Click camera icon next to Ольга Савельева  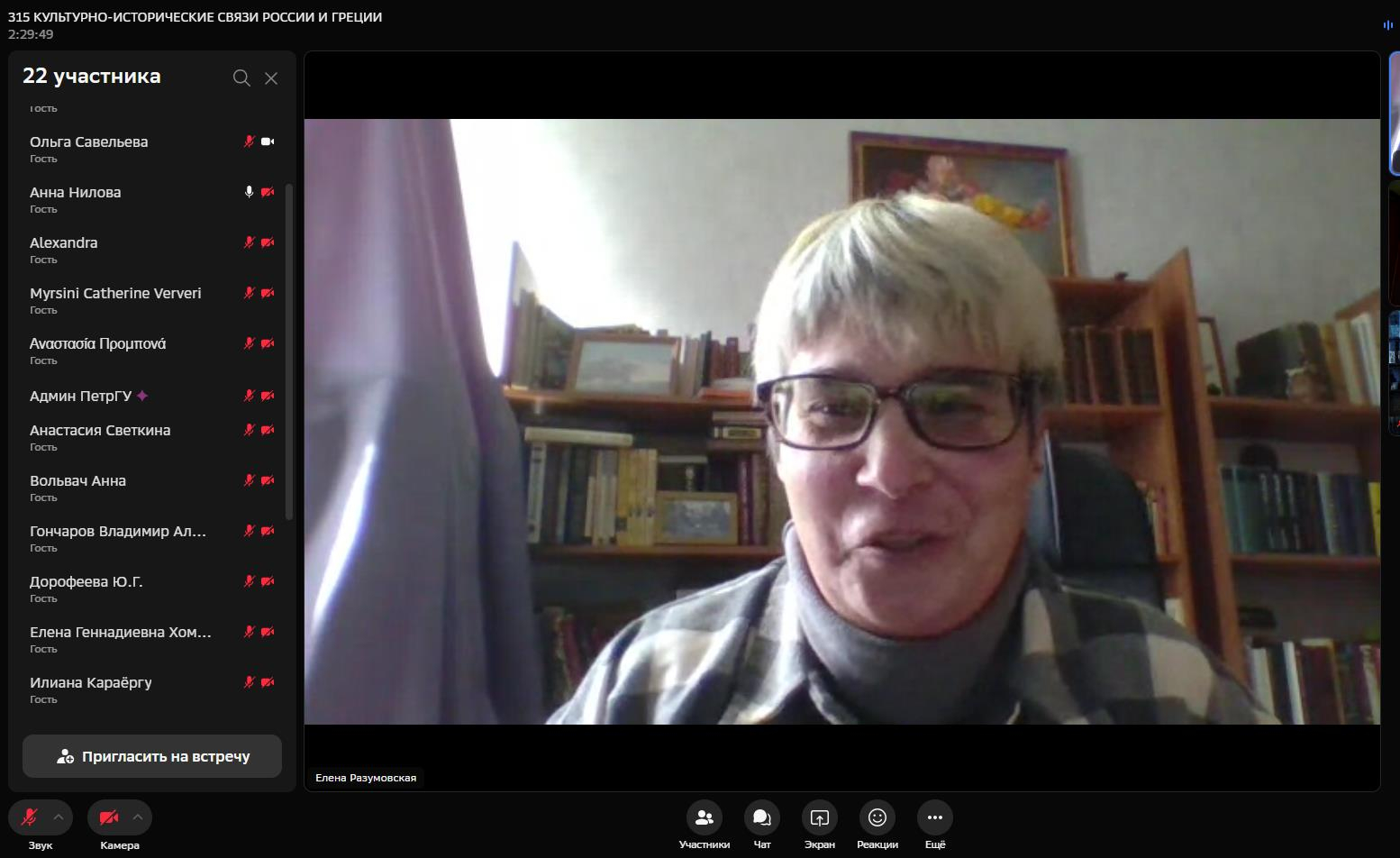tap(268, 141)
